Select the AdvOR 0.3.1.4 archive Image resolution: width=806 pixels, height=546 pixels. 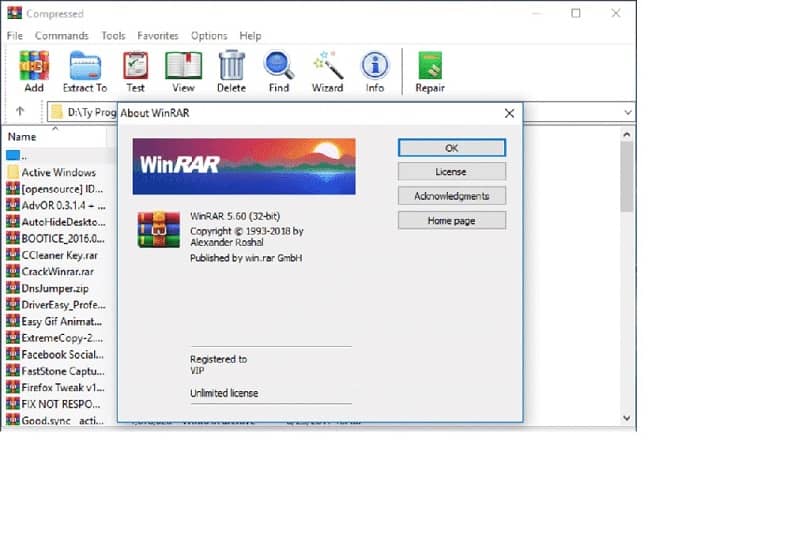tap(64, 205)
